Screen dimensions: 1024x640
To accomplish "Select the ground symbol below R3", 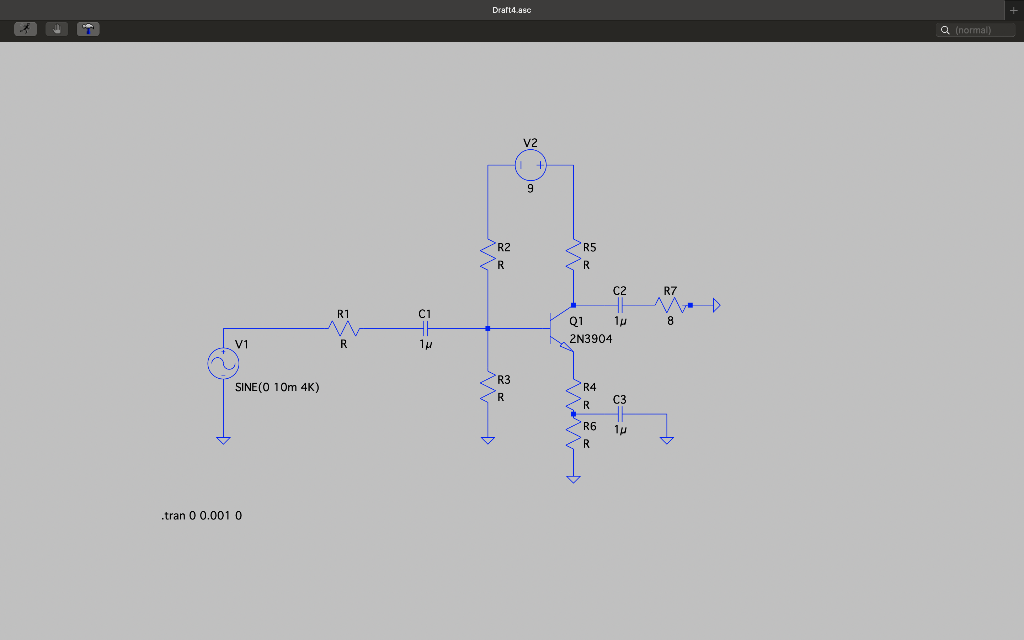I will click(488, 438).
